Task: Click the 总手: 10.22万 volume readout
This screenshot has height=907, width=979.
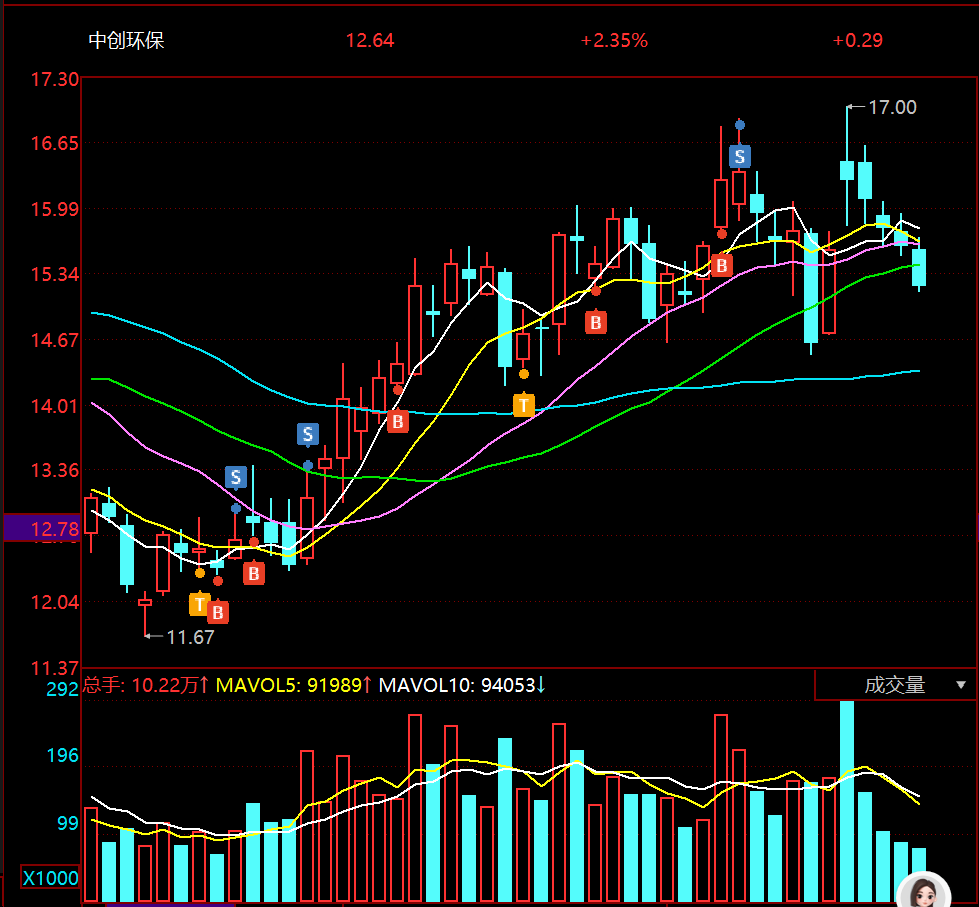Action: coord(146,685)
